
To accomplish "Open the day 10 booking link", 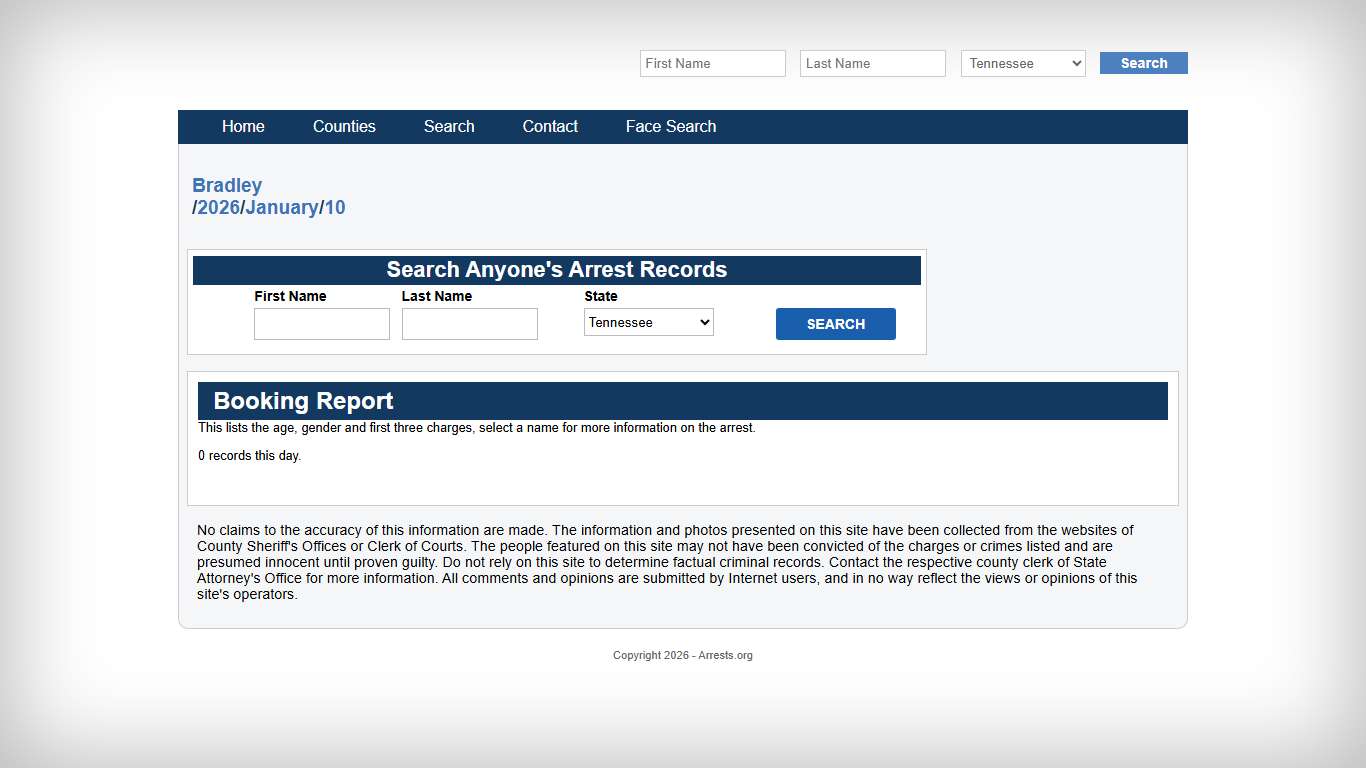I will [335, 207].
